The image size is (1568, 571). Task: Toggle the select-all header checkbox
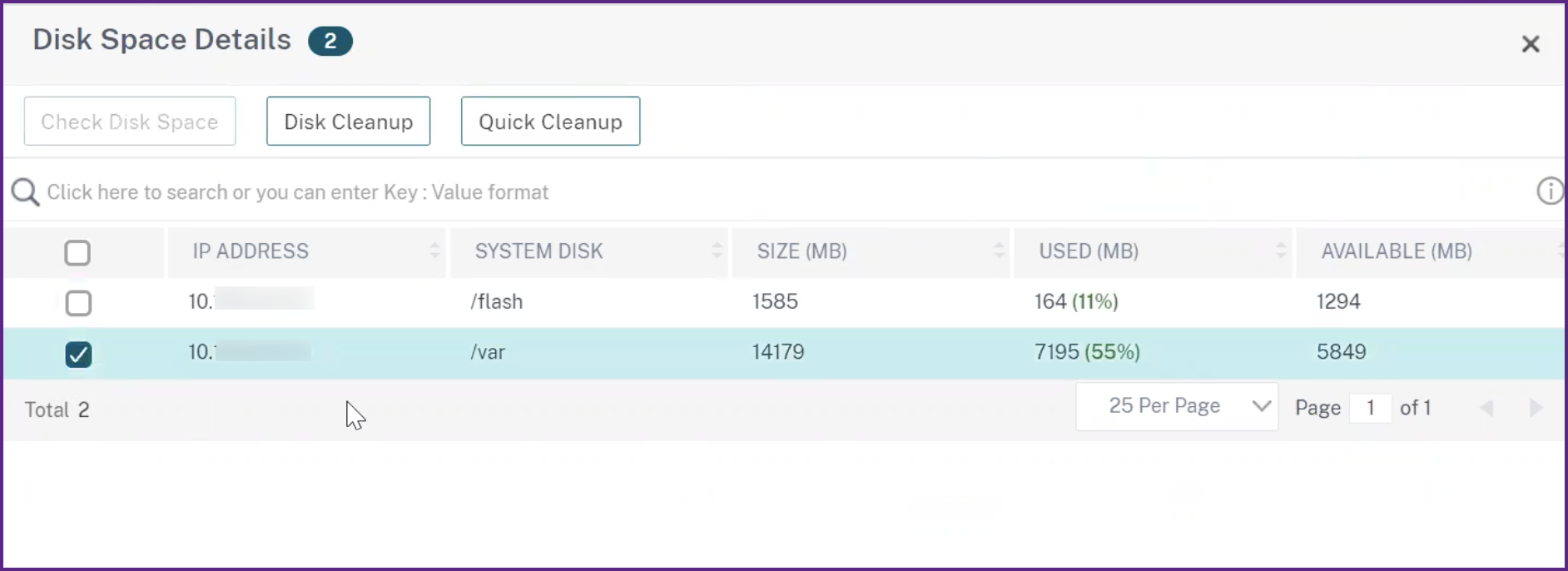77,252
